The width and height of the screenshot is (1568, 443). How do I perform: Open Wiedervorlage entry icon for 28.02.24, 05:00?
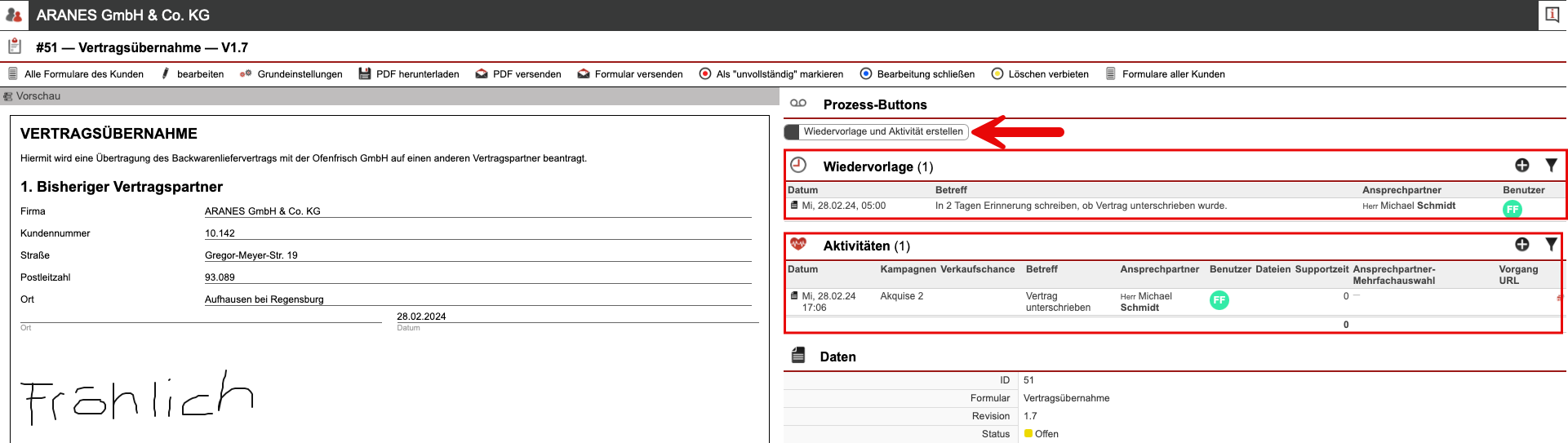point(794,206)
